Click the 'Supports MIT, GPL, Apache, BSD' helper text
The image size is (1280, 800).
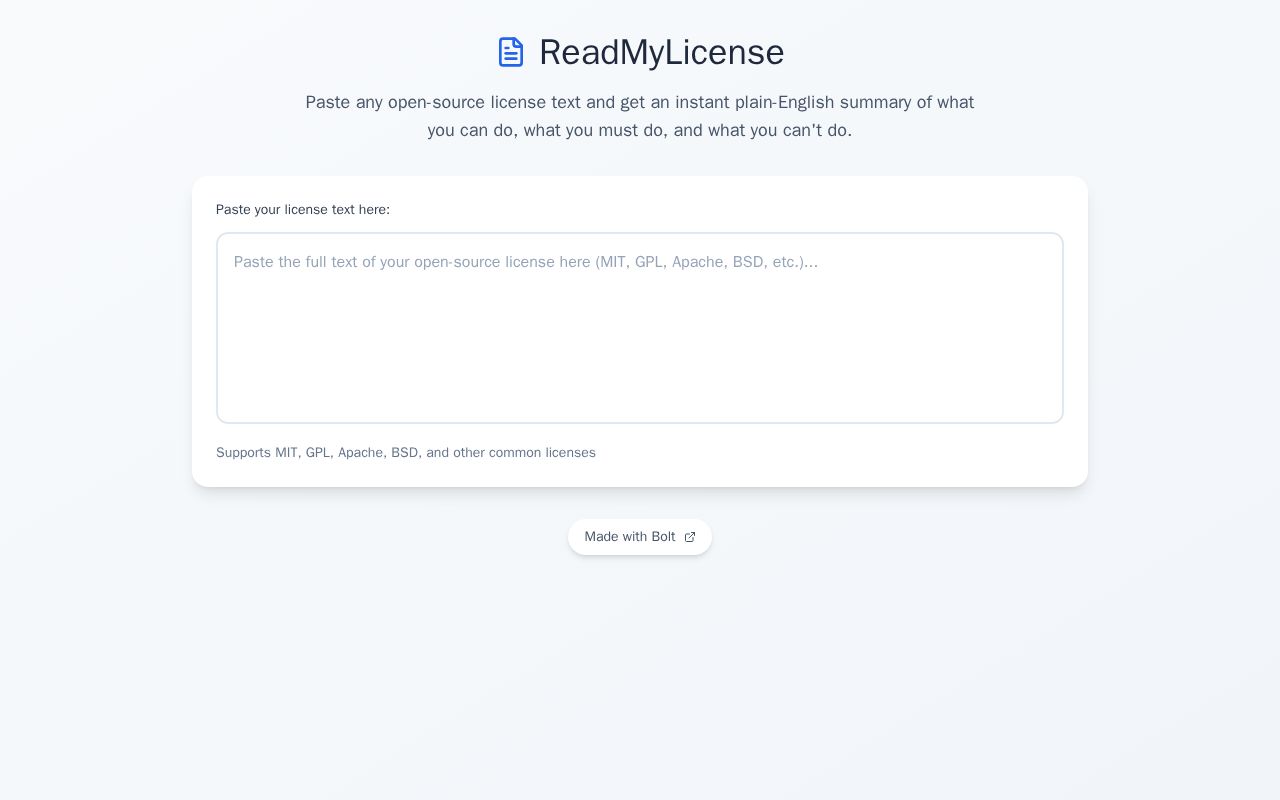tap(406, 453)
